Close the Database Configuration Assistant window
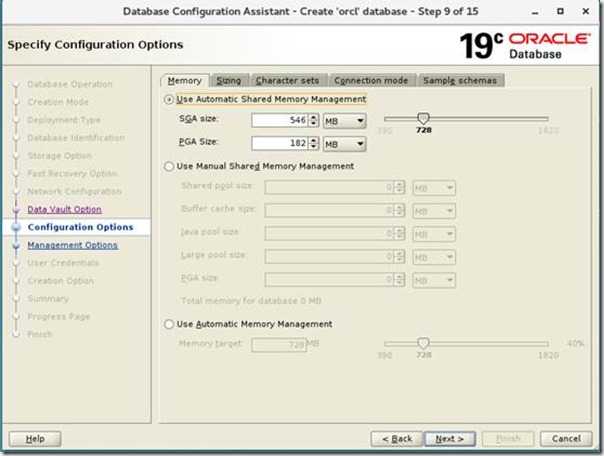 pyautogui.click(x=586, y=12)
